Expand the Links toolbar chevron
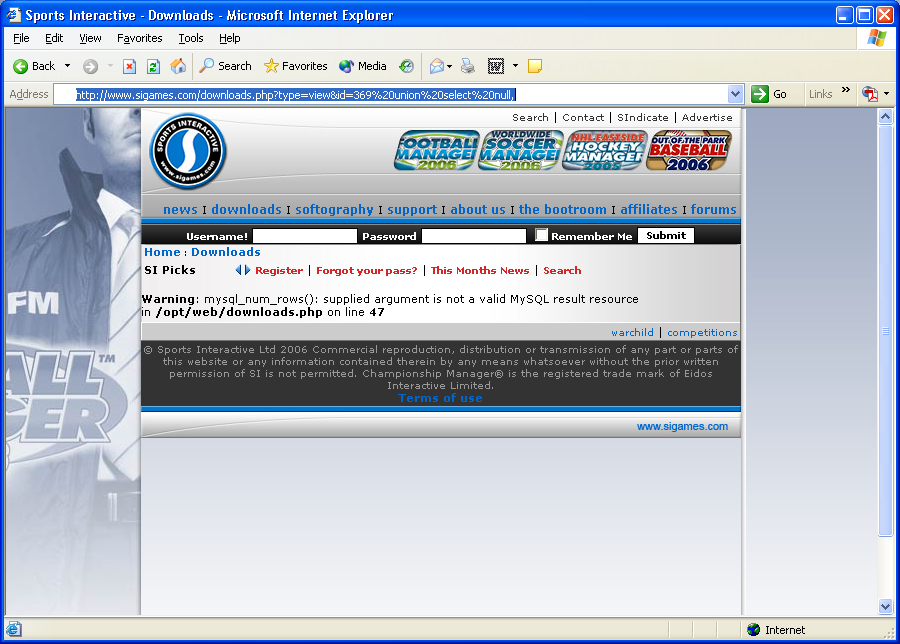900x644 pixels. [x=845, y=90]
